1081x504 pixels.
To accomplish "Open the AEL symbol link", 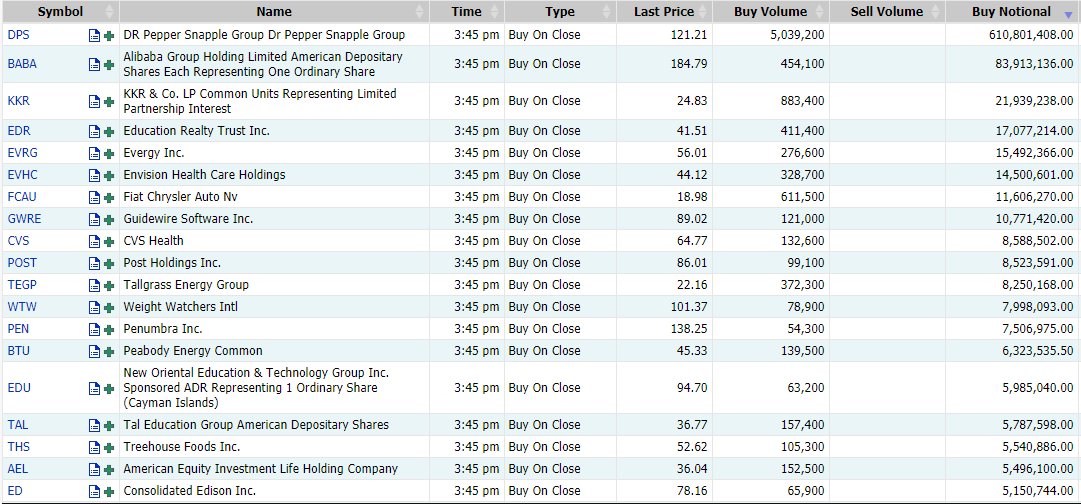I will coord(18,469).
